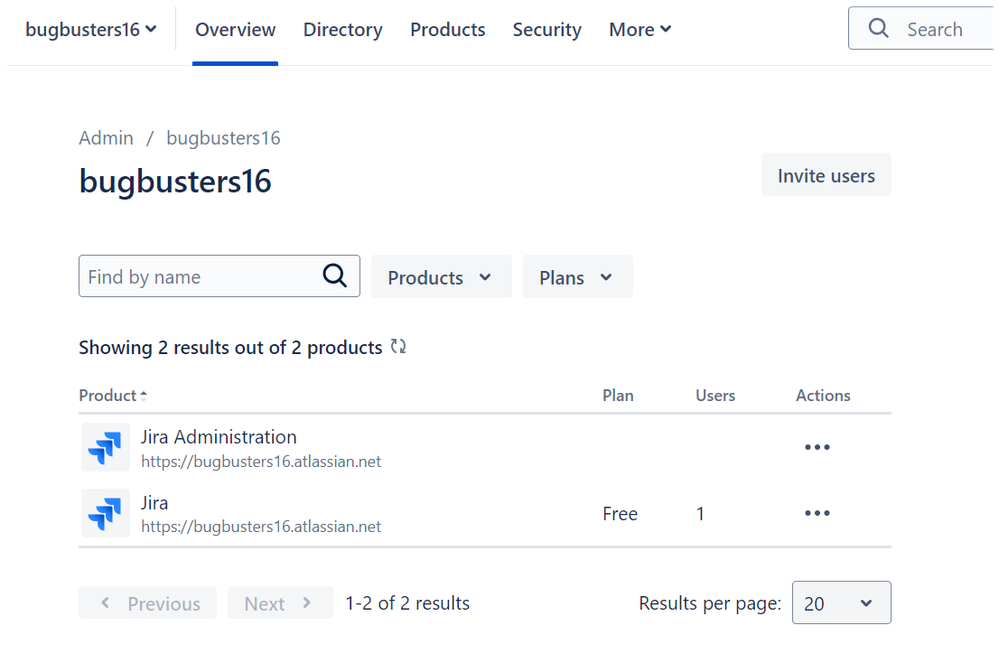Image resolution: width=999 pixels, height=663 pixels.
Task: Focus the Find by name field
Action: pyautogui.click(x=219, y=276)
